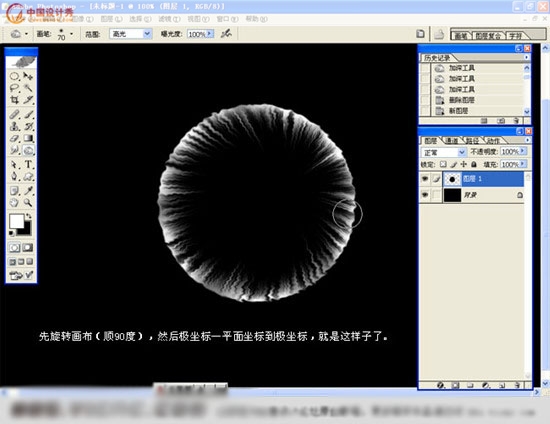
Task: Switch to Standard editing mode
Action: tap(14, 248)
